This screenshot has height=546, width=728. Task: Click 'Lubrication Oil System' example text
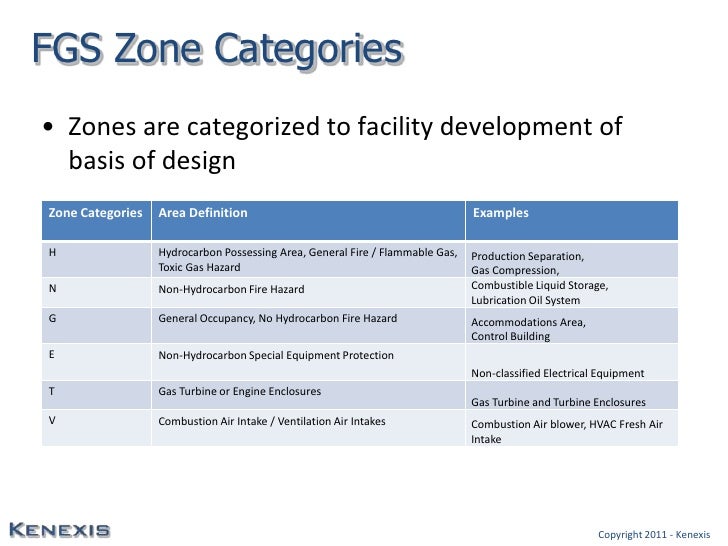tap(526, 300)
